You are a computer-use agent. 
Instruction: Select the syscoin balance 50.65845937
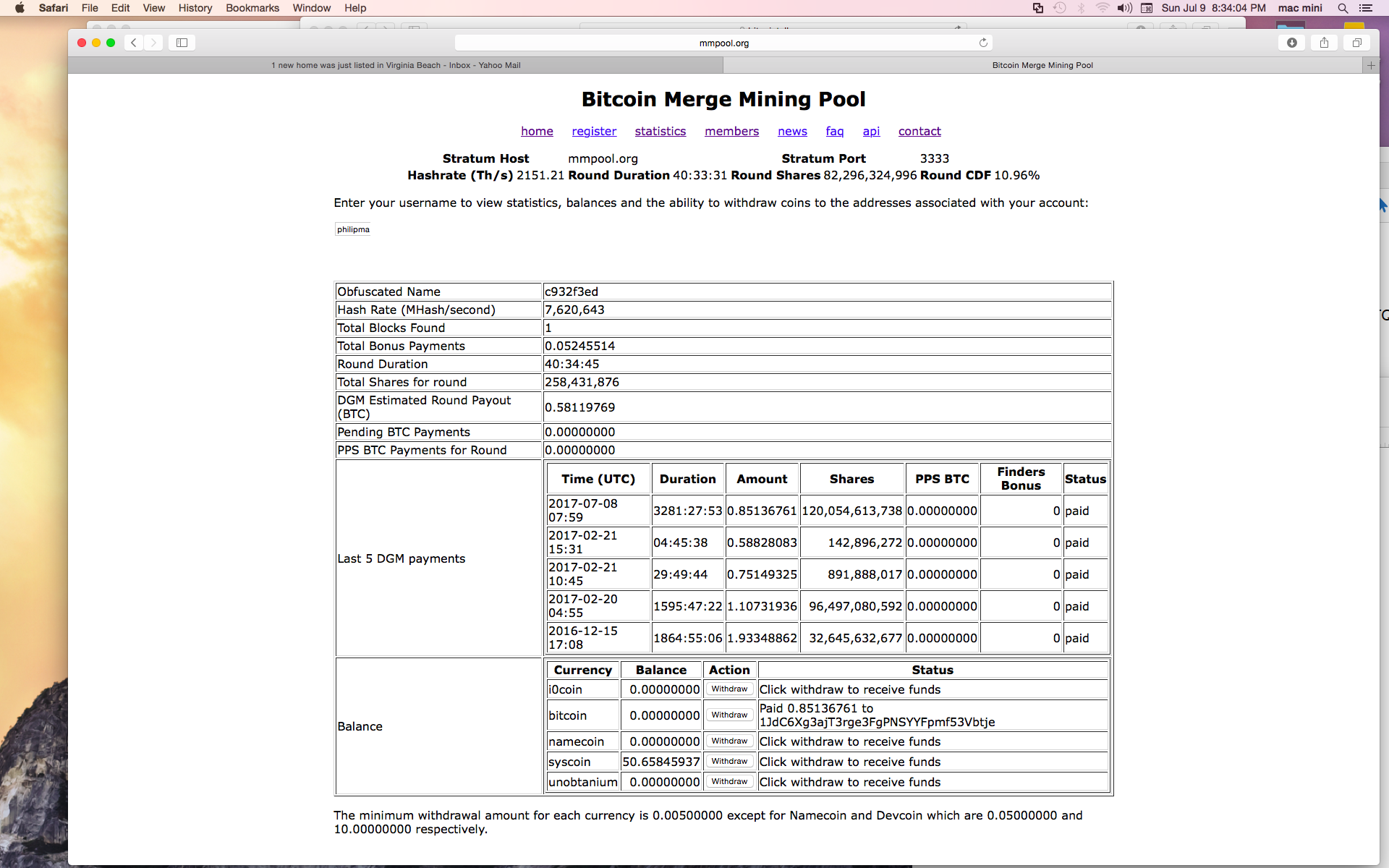tap(660, 762)
